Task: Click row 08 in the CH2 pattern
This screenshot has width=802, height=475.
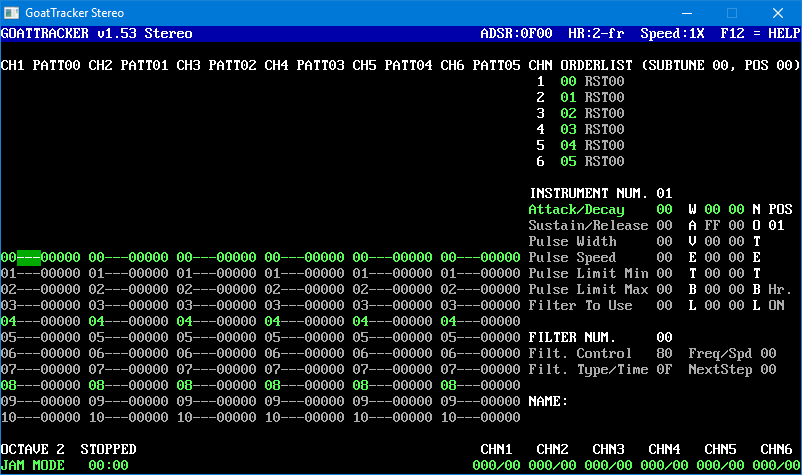Action: point(128,386)
